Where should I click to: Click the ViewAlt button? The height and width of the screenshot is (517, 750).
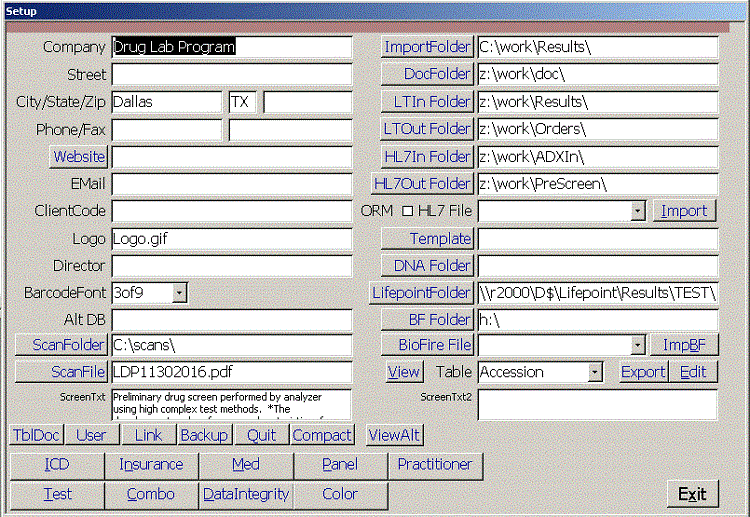pyautogui.click(x=394, y=435)
